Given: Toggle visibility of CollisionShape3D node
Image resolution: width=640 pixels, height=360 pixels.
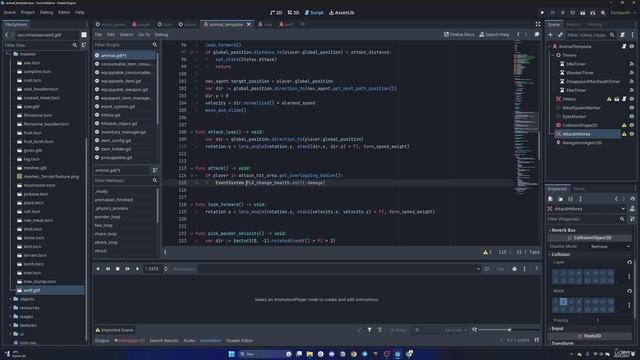Looking at the screenshot, I should [632, 125].
